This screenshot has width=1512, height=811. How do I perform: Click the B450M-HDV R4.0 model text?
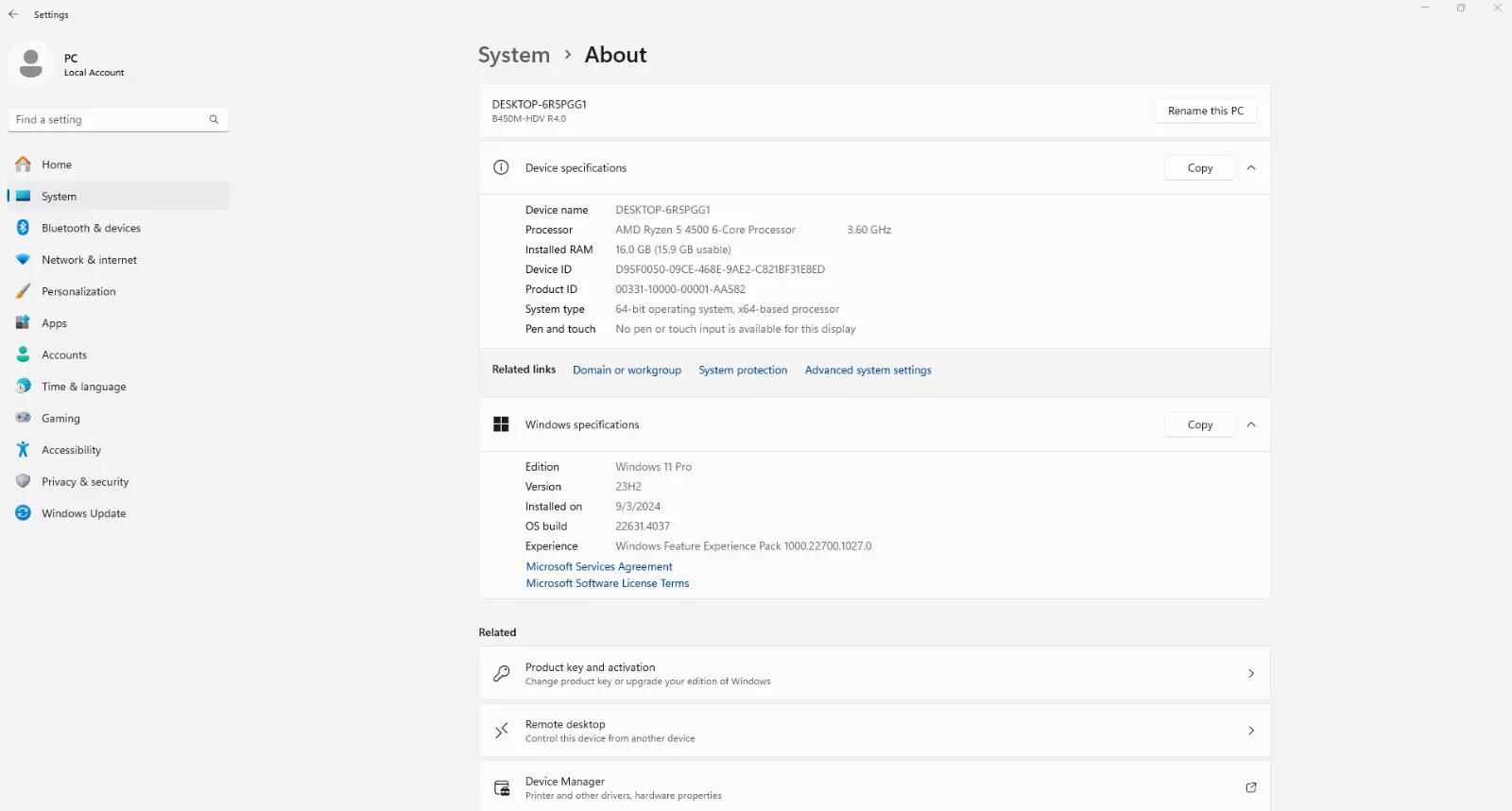528,119
